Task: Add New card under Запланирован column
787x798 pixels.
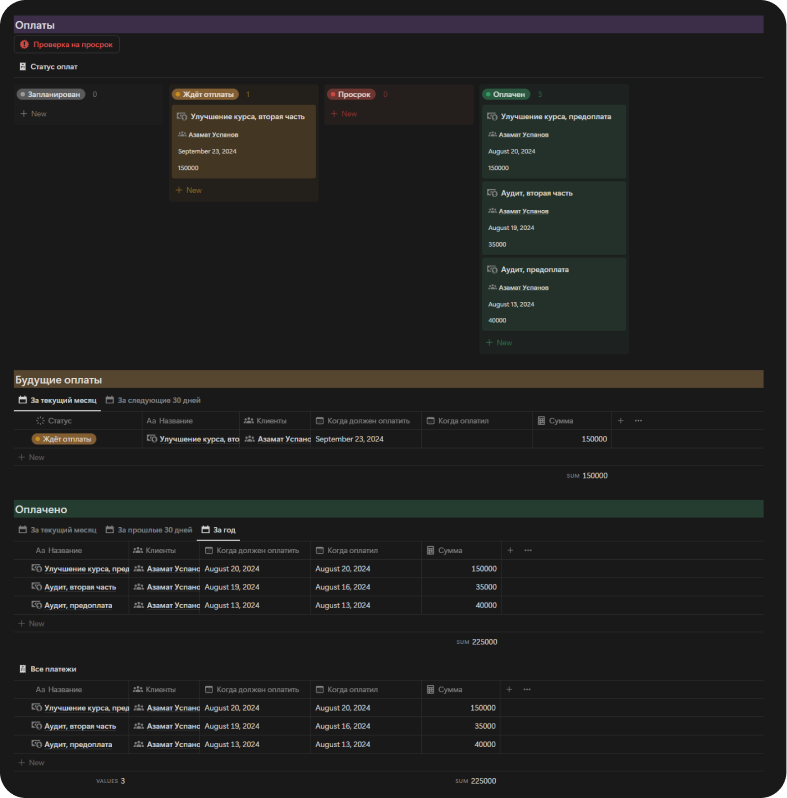Action: pyautogui.click(x=34, y=113)
